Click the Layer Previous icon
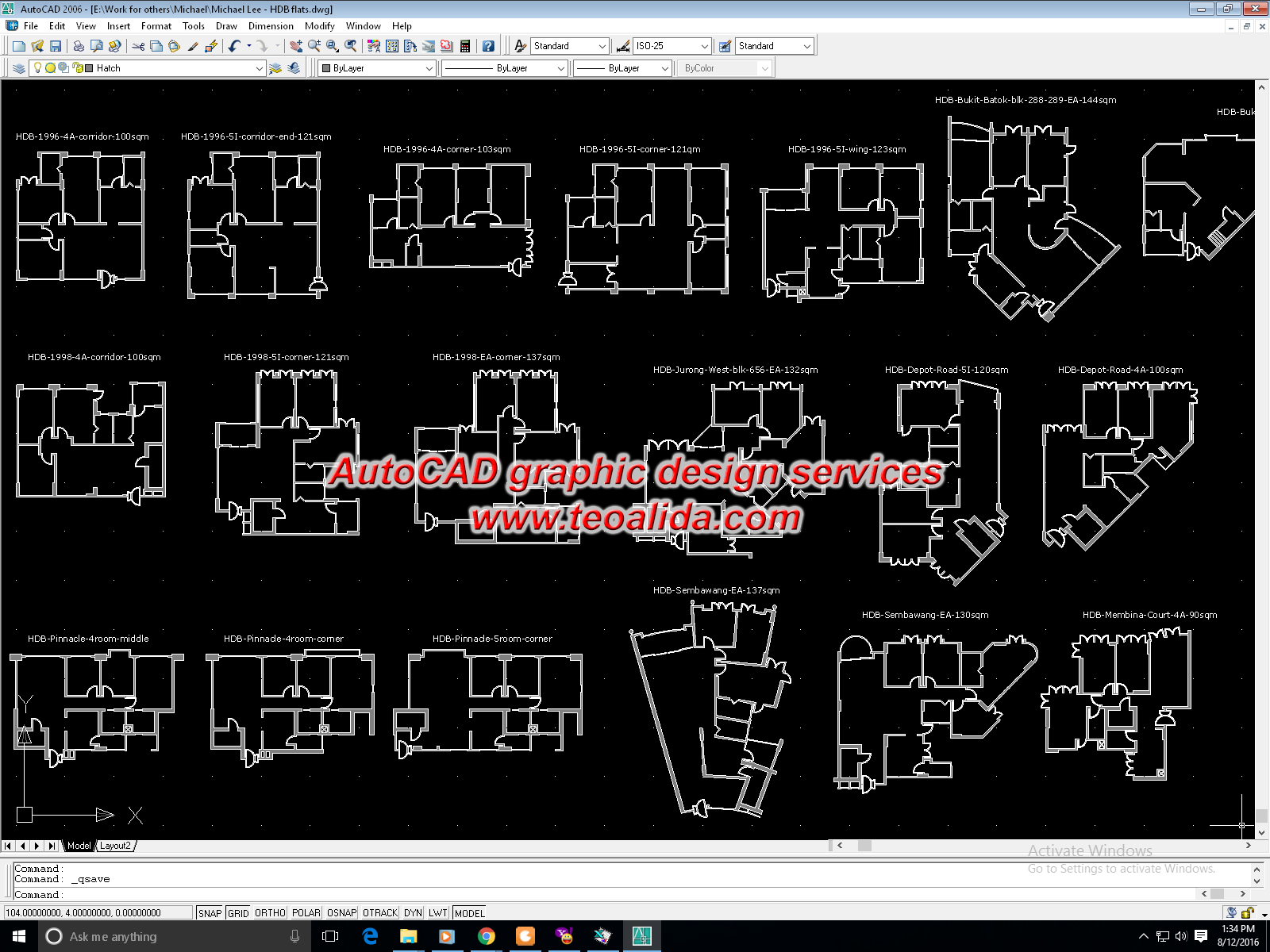 pyautogui.click(x=294, y=68)
